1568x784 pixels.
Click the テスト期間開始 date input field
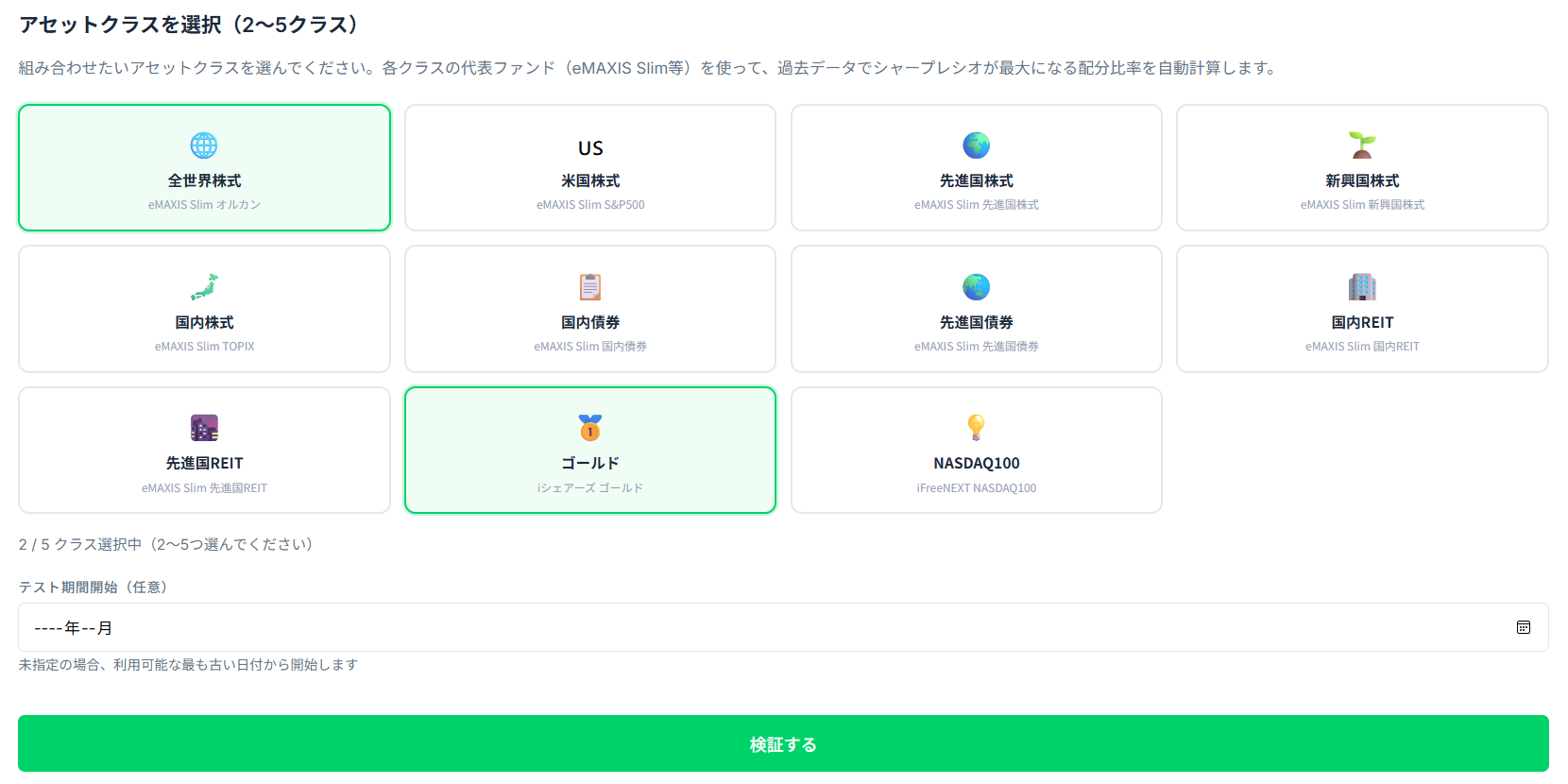point(661,627)
